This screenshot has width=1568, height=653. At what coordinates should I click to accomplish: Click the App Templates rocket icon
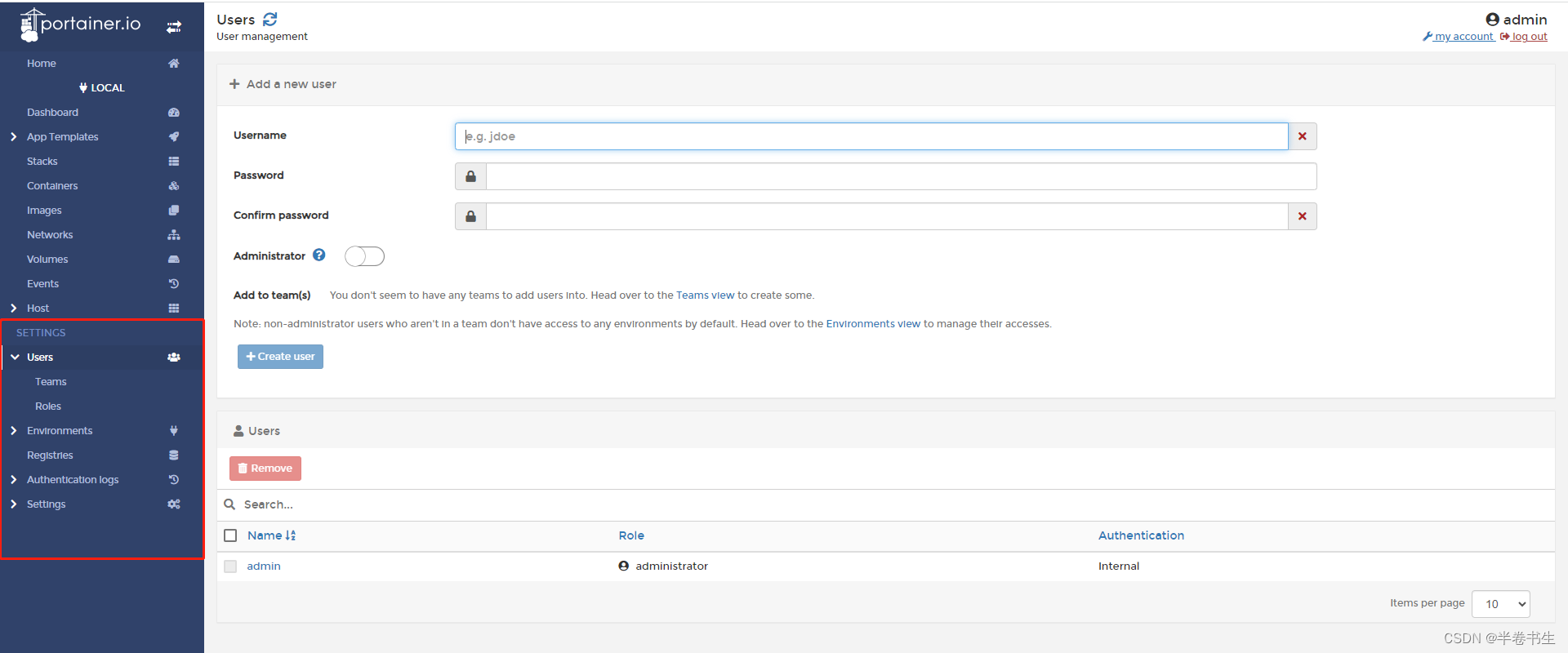tap(174, 137)
